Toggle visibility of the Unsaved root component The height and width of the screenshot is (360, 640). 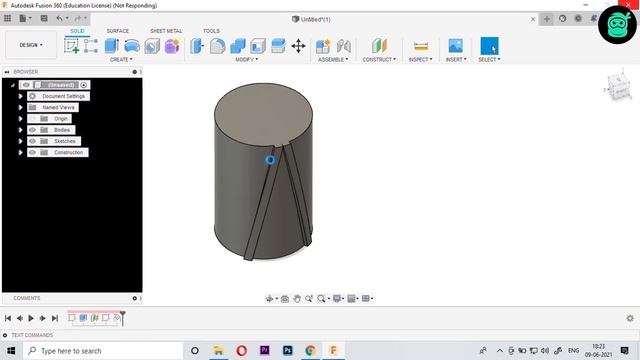pos(26,85)
